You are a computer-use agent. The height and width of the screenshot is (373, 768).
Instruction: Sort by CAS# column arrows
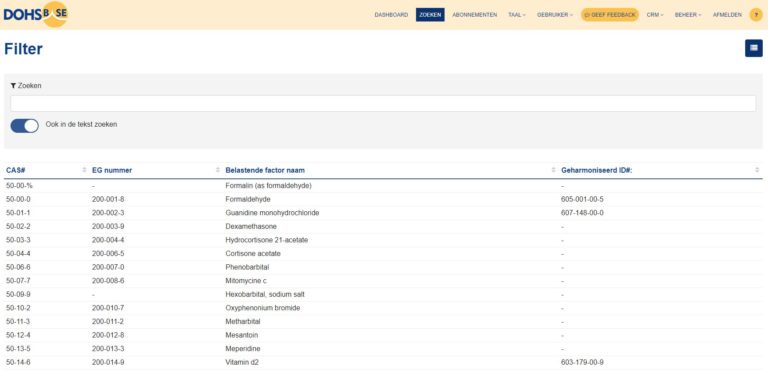(84, 170)
